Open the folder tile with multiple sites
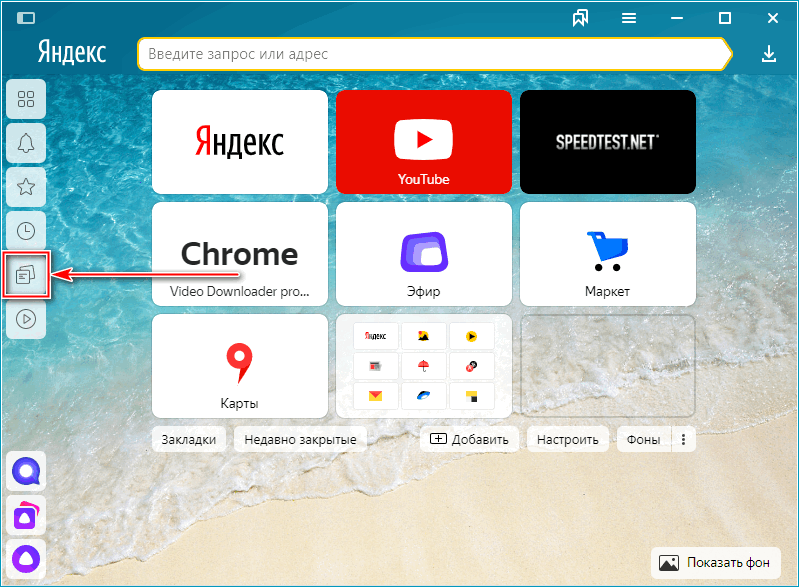The image size is (799, 587). 424,365
